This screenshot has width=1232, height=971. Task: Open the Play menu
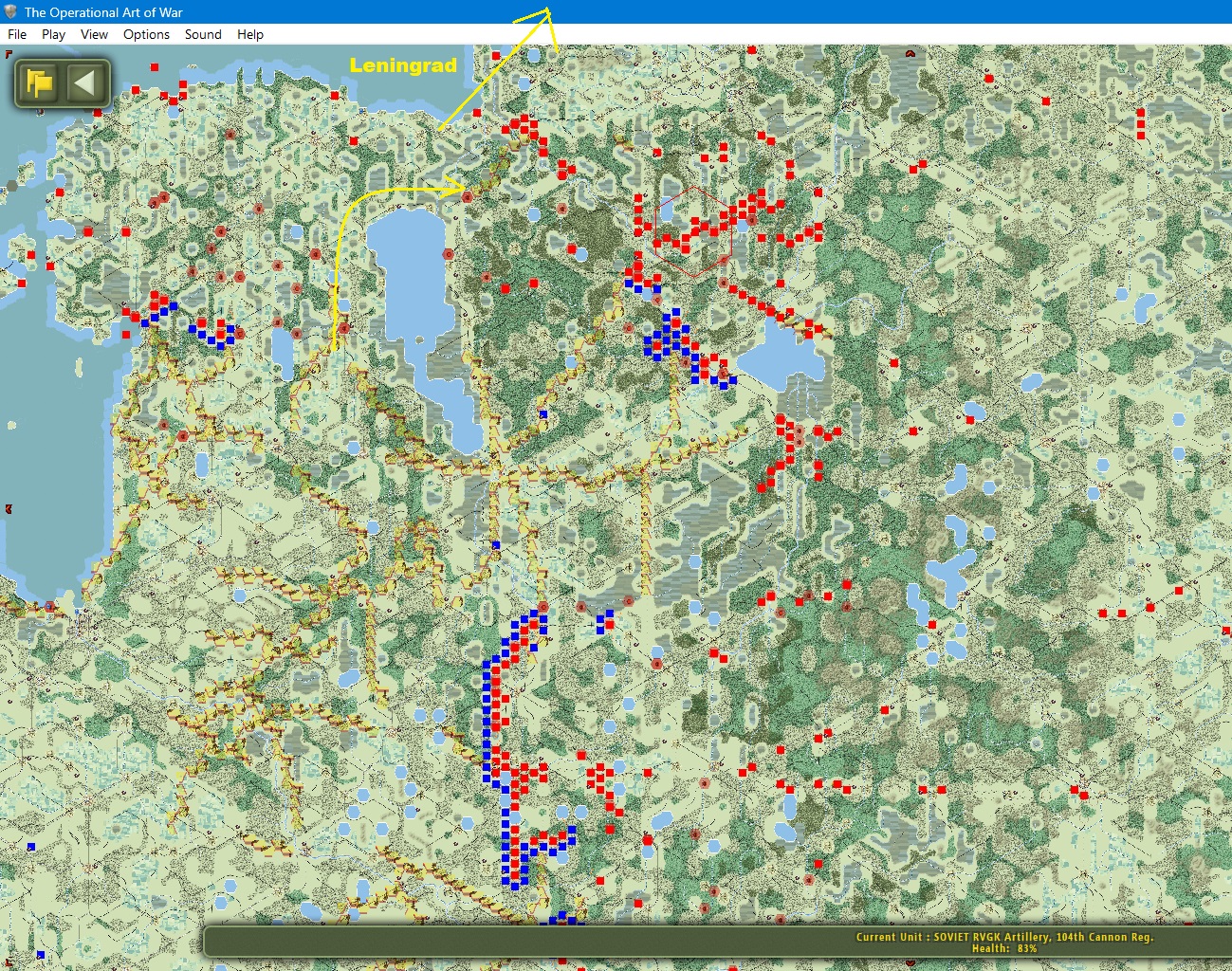pyautogui.click(x=53, y=34)
